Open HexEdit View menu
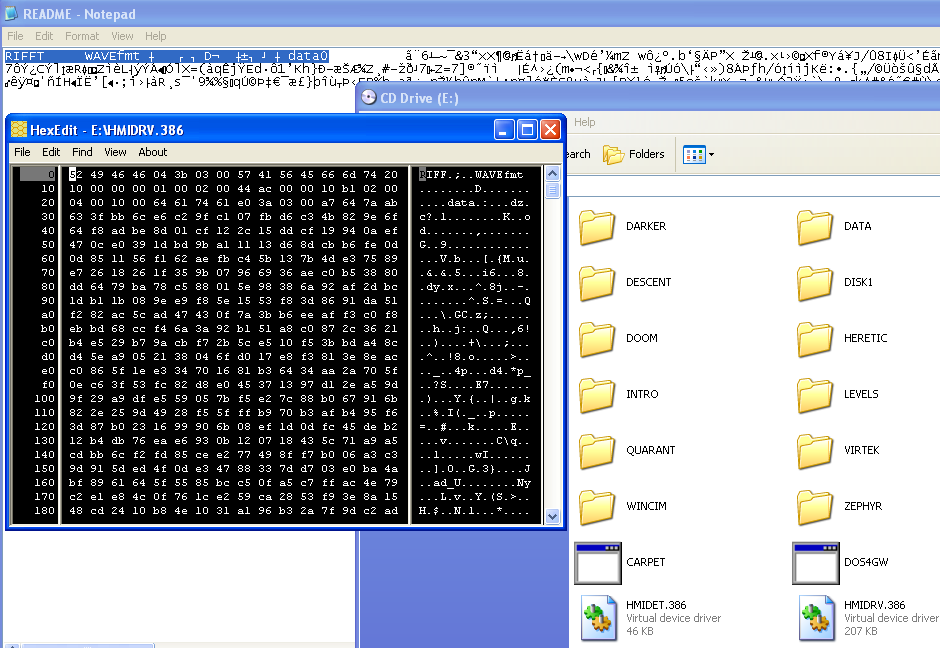This screenshot has height=648, width=940. pos(115,152)
